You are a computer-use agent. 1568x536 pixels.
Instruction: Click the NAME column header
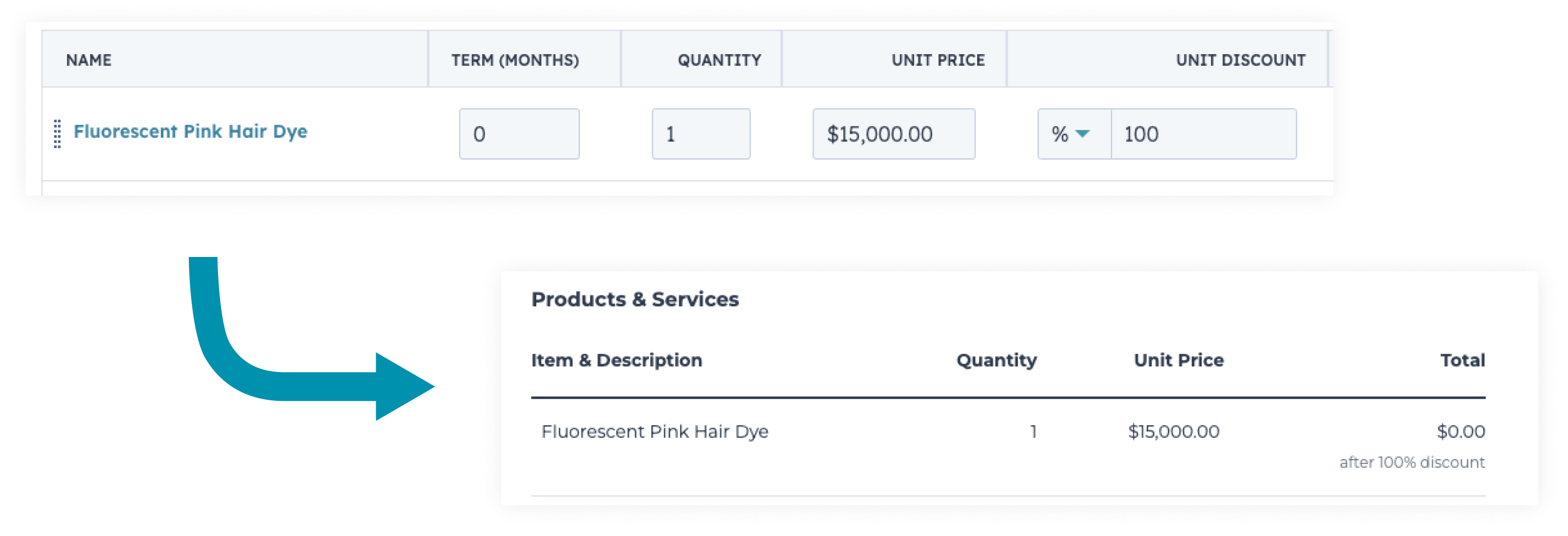pyautogui.click(x=89, y=60)
